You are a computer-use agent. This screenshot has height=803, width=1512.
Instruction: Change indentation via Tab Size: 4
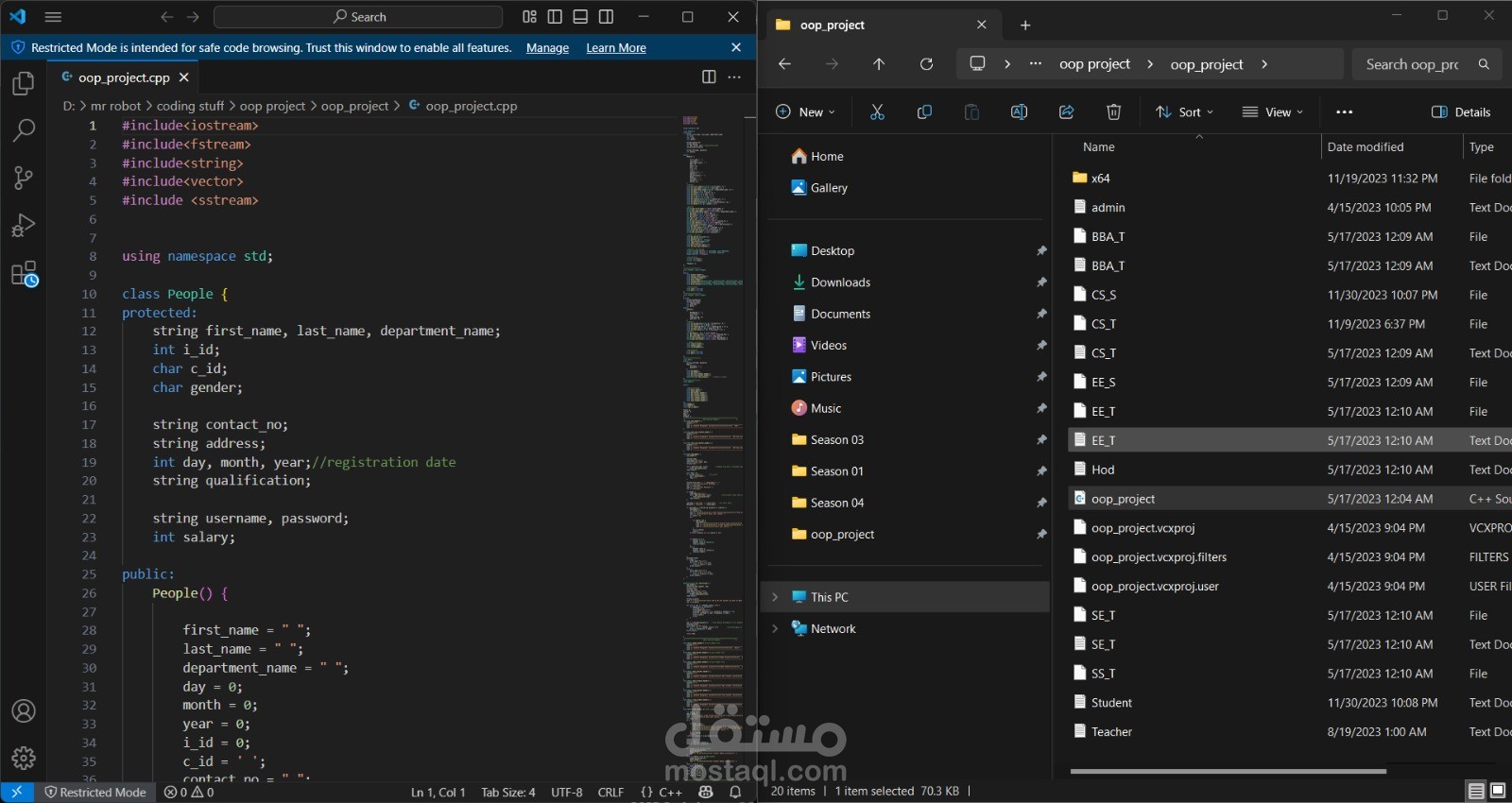(507, 793)
